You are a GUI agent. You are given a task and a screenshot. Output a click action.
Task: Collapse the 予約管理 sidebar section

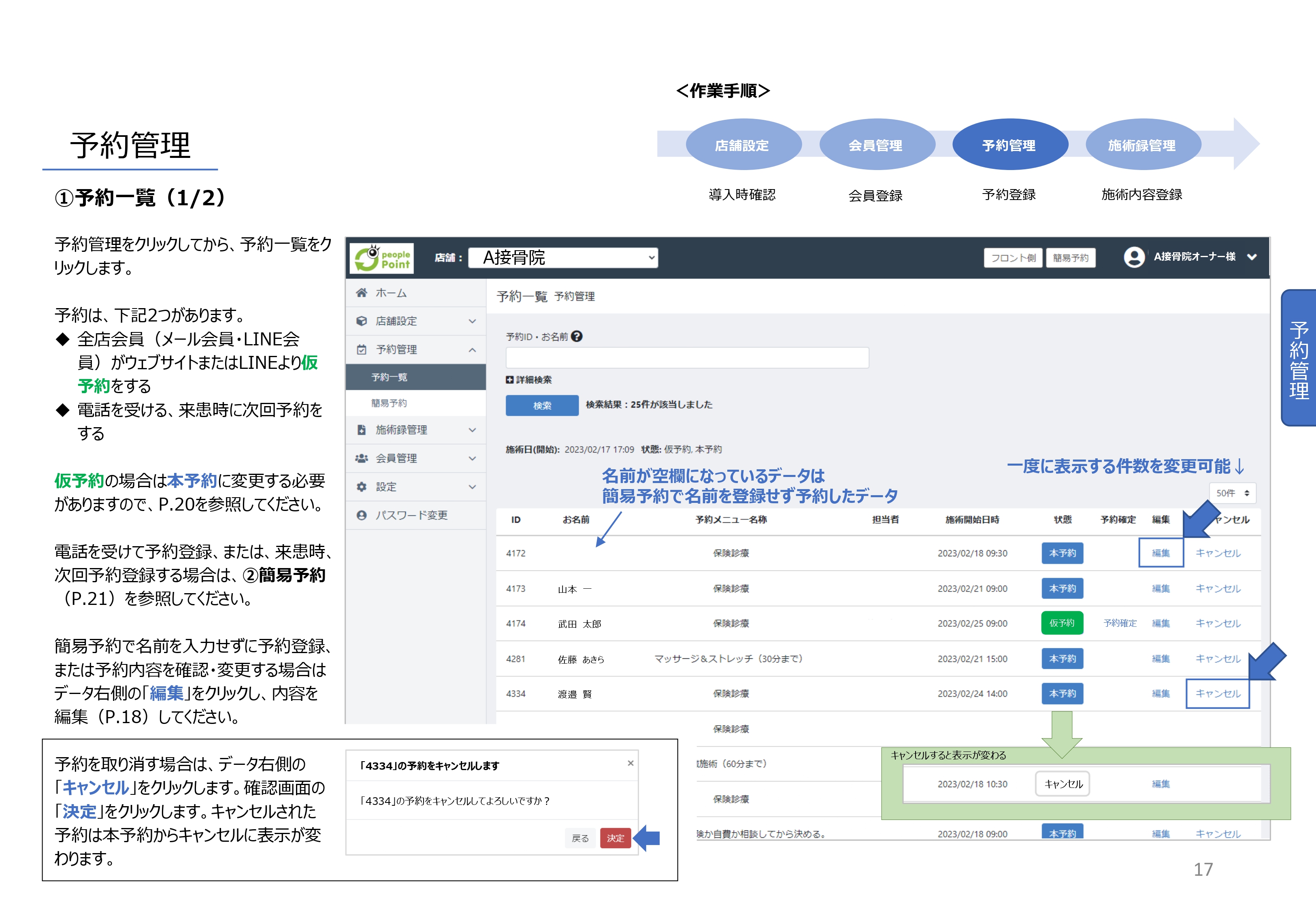472,349
